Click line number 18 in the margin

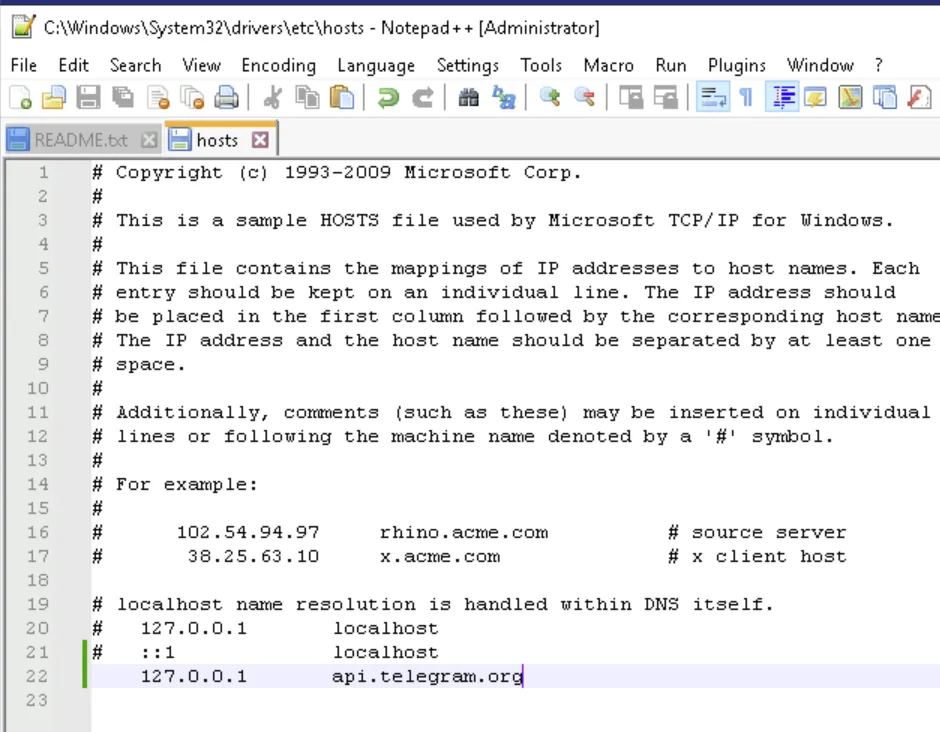tap(37, 580)
